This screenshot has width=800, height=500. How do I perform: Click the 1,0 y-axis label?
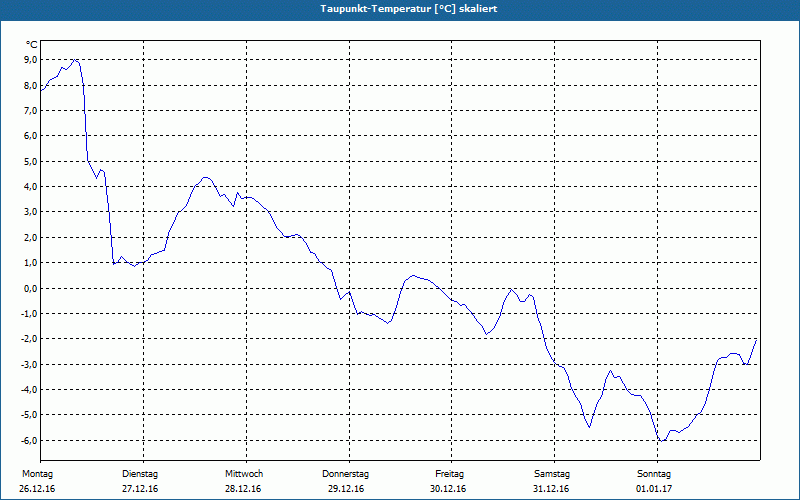click(x=31, y=263)
